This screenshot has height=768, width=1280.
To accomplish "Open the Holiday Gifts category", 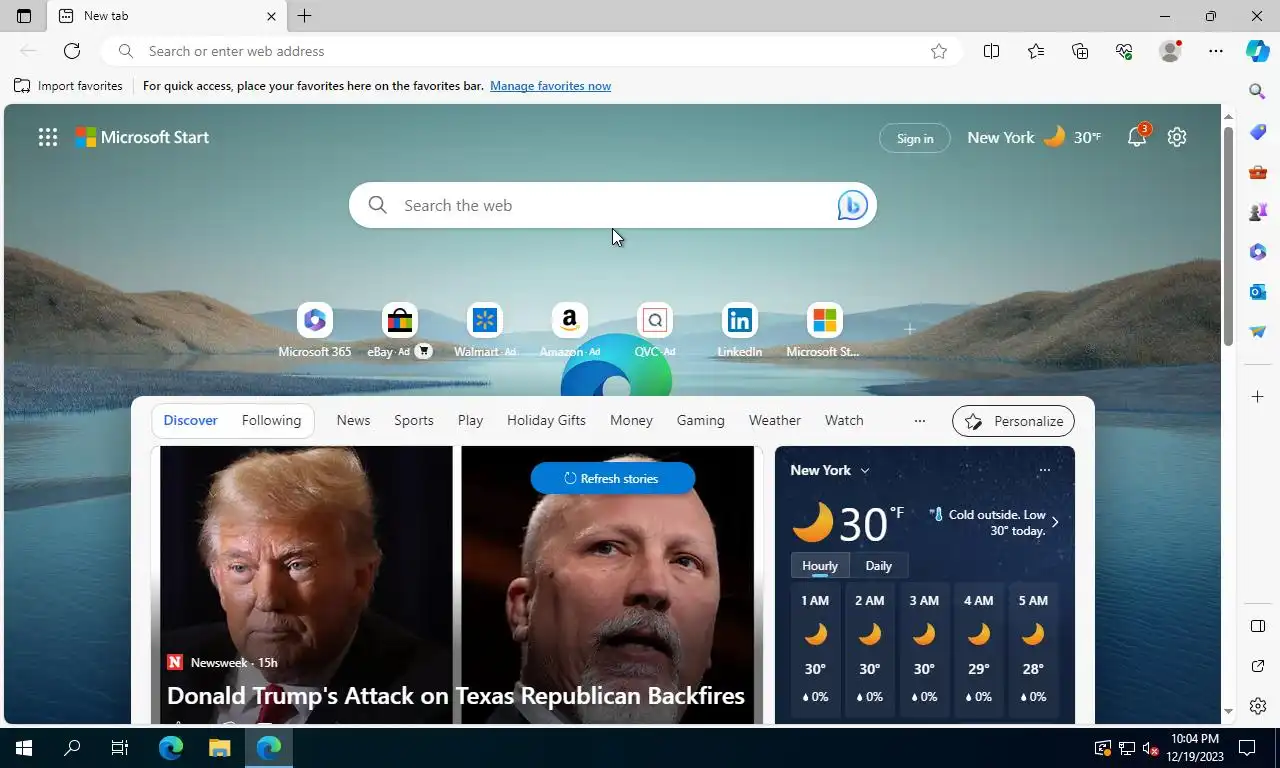I will pos(546,421).
